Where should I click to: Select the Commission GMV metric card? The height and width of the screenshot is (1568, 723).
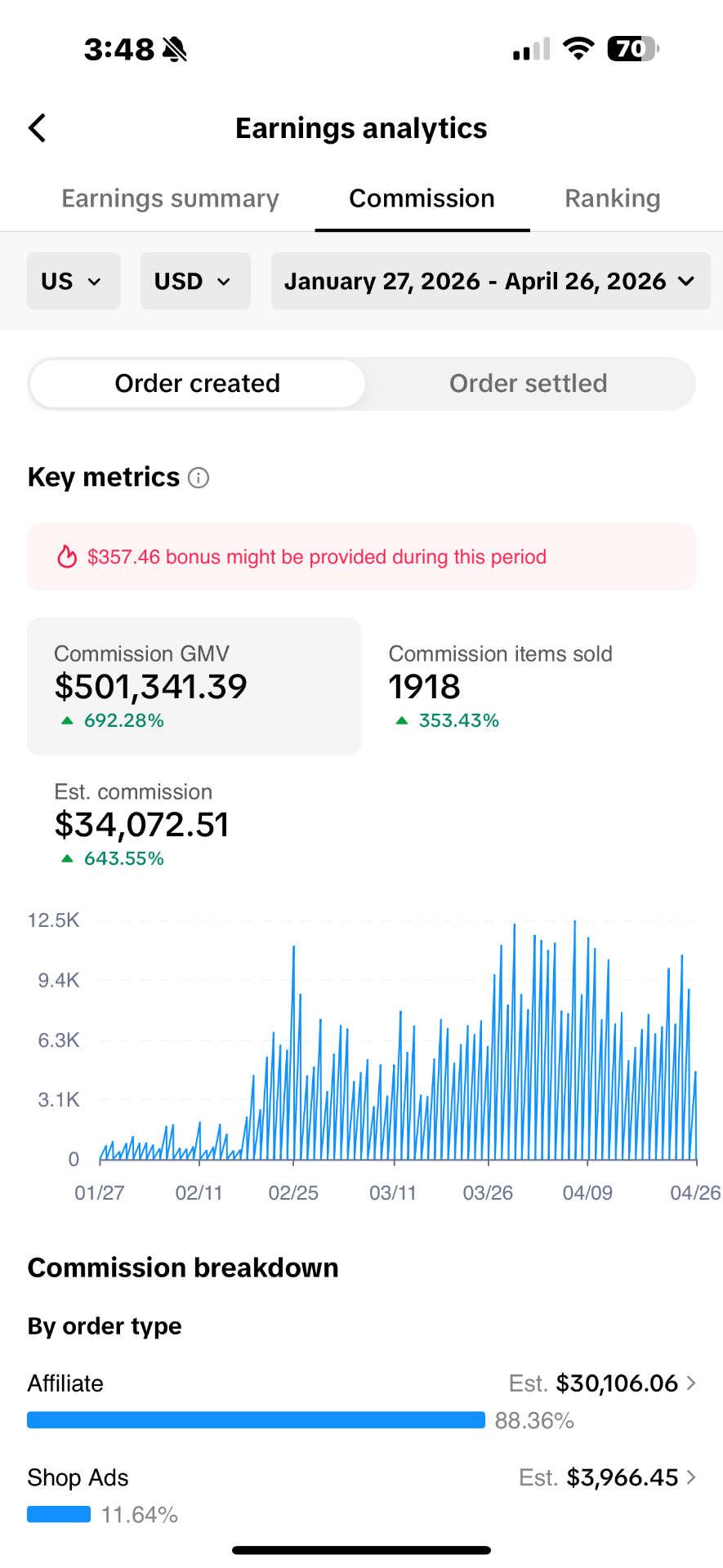tap(194, 686)
